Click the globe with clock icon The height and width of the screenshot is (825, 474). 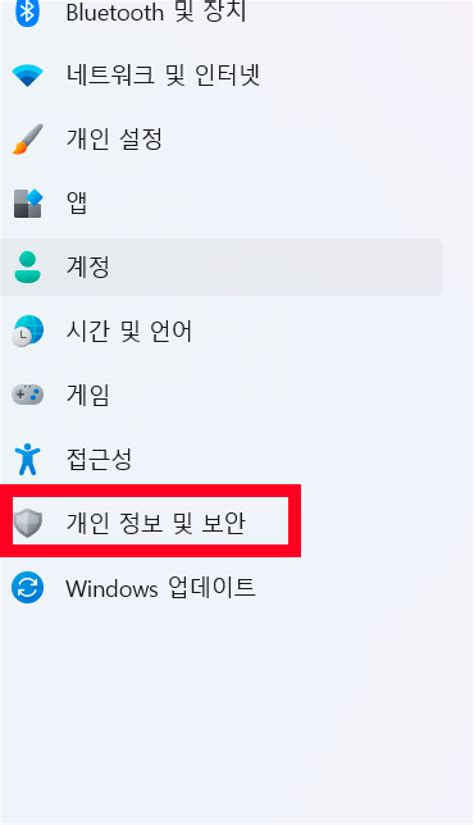click(x=27, y=331)
